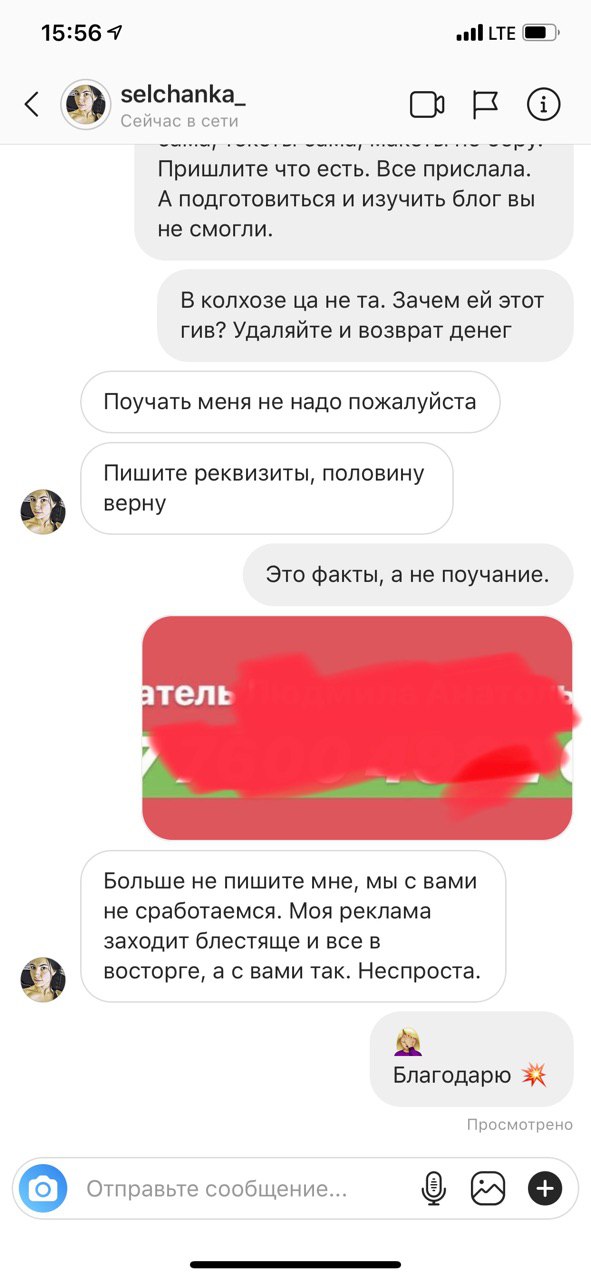Image resolution: width=591 pixels, height=1280 pixels.
Task: Tap the 'В колхозе ца не та' message
Action: [365, 315]
